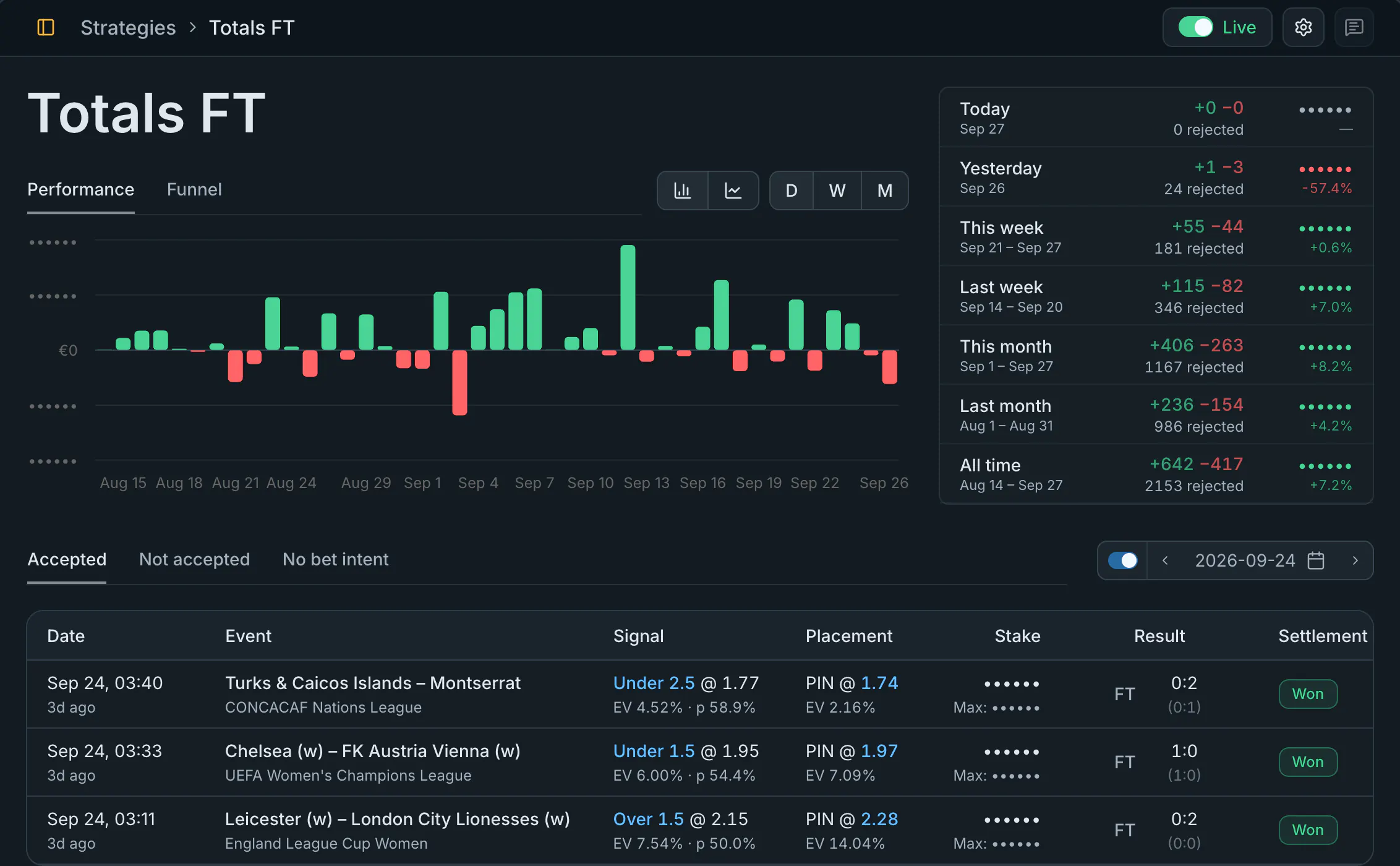Select the Today summary row
The width and height of the screenshot is (1400, 866).
pos(1156,118)
